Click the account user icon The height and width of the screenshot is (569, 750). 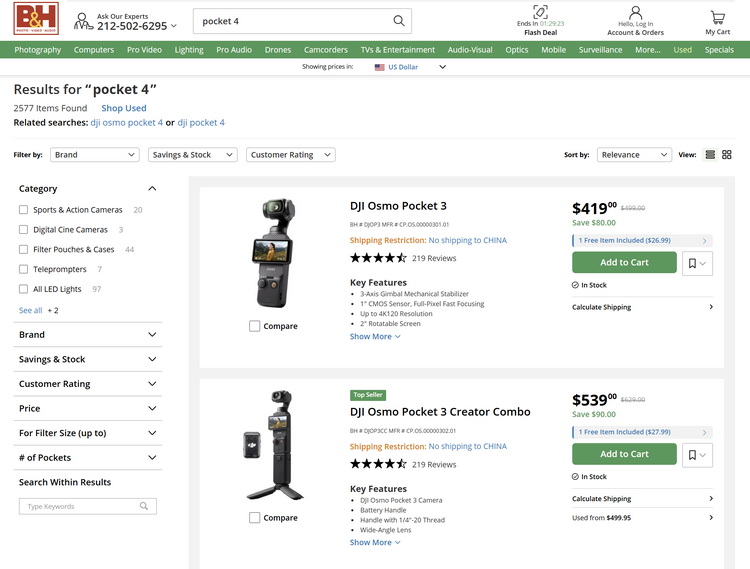pyautogui.click(x=635, y=12)
